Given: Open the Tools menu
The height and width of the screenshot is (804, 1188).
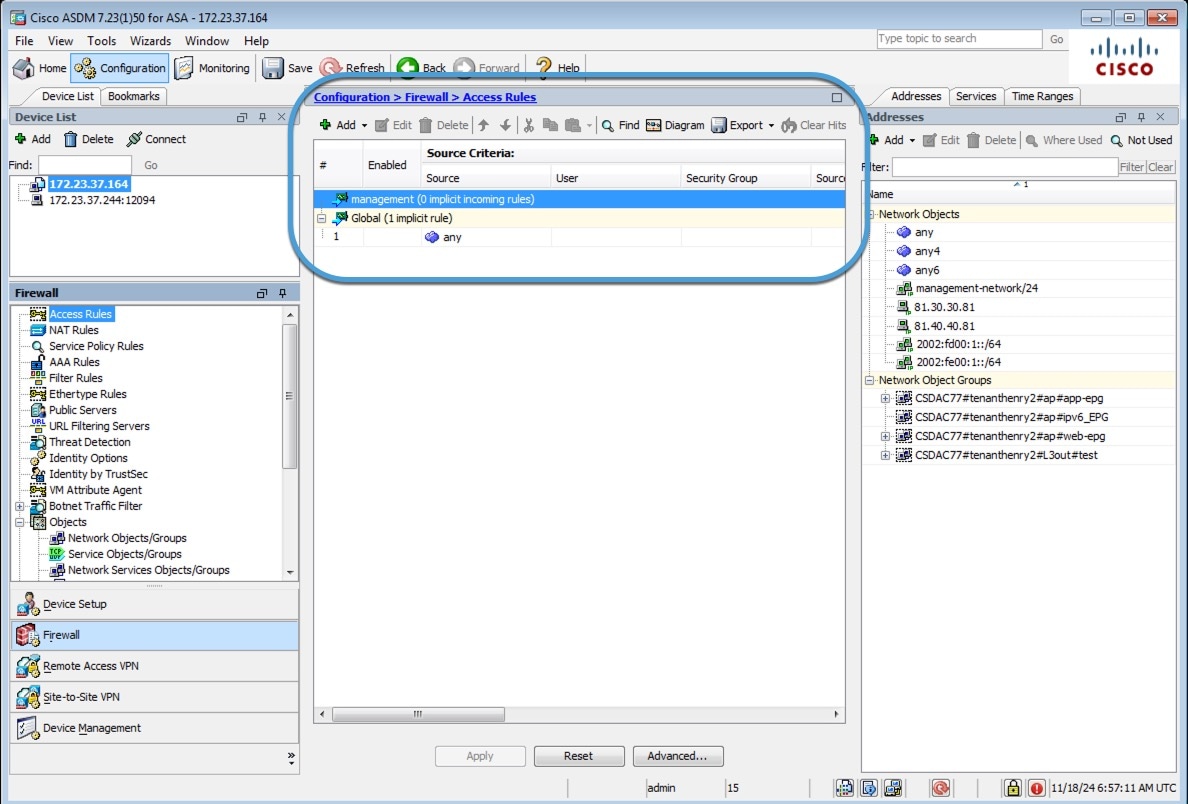Looking at the screenshot, I should (102, 41).
